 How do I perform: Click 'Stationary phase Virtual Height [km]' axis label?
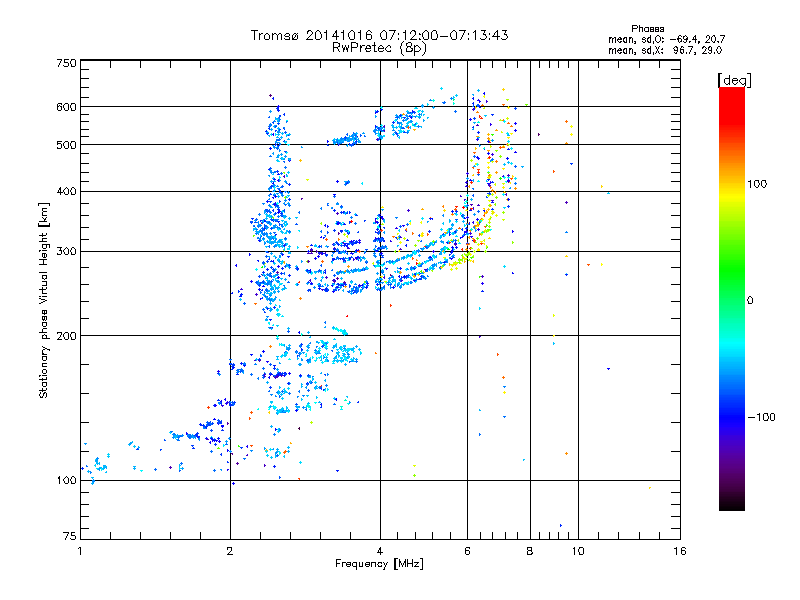[44, 300]
